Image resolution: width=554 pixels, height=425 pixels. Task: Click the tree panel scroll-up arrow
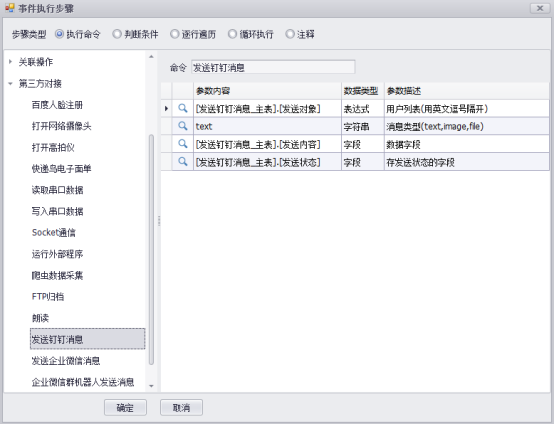click(x=151, y=57)
